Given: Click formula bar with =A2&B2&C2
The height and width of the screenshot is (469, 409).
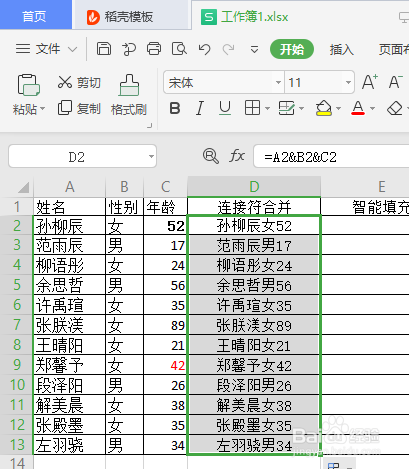Looking at the screenshot, I should (x=331, y=156).
